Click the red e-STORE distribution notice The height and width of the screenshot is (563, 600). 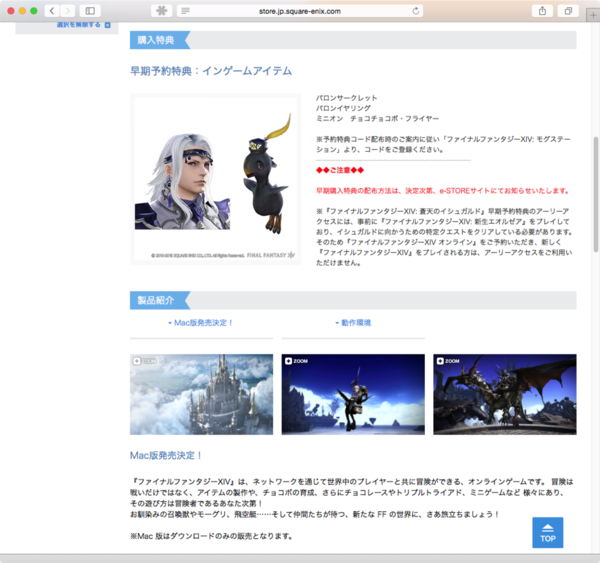pyautogui.click(x=443, y=191)
